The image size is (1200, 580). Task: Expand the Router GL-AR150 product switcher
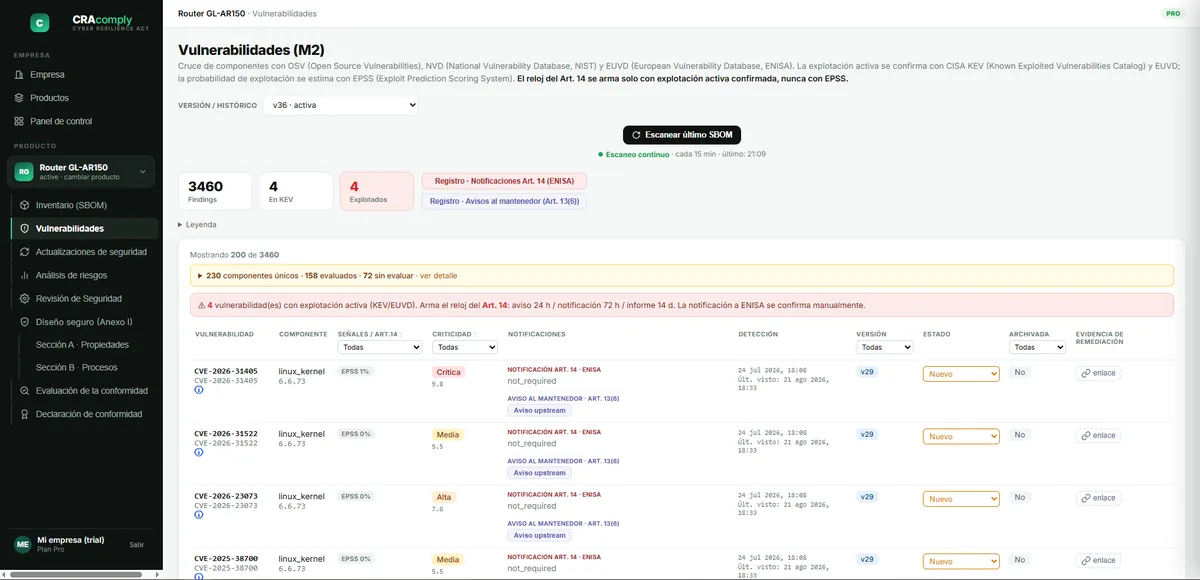coord(81,171)
